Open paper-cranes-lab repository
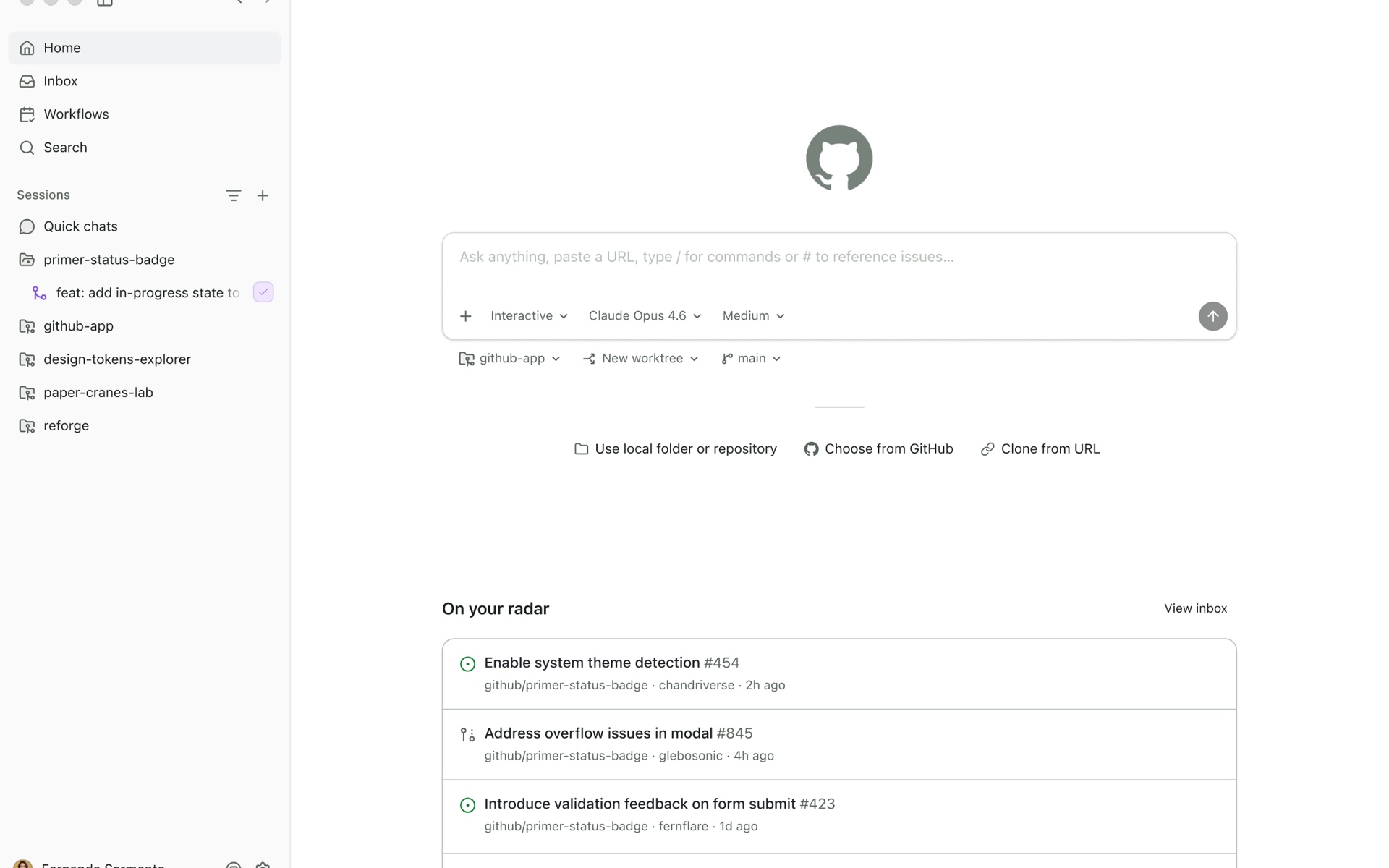1389x868 pixels. click(x=145, y=393)
